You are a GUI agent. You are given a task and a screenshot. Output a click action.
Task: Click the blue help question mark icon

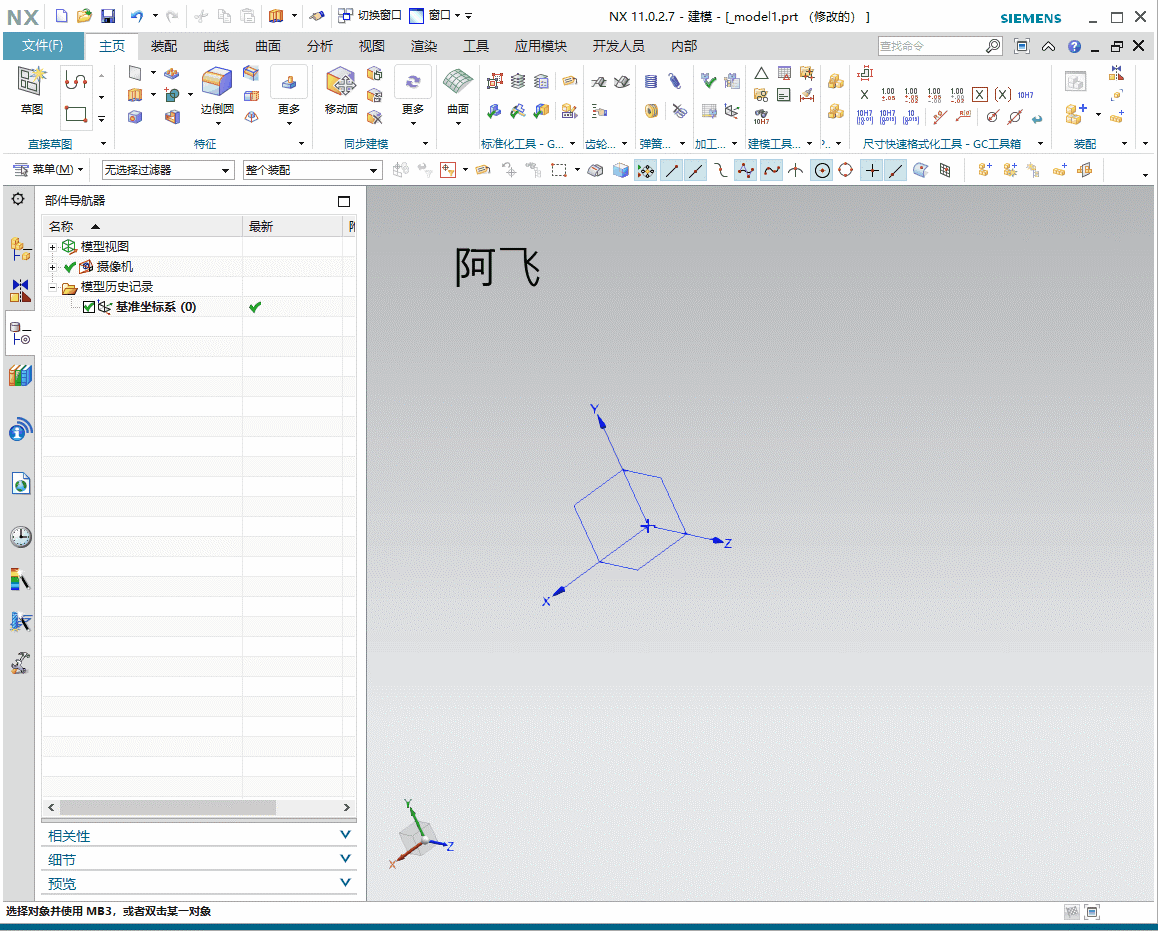(1074, 47)
